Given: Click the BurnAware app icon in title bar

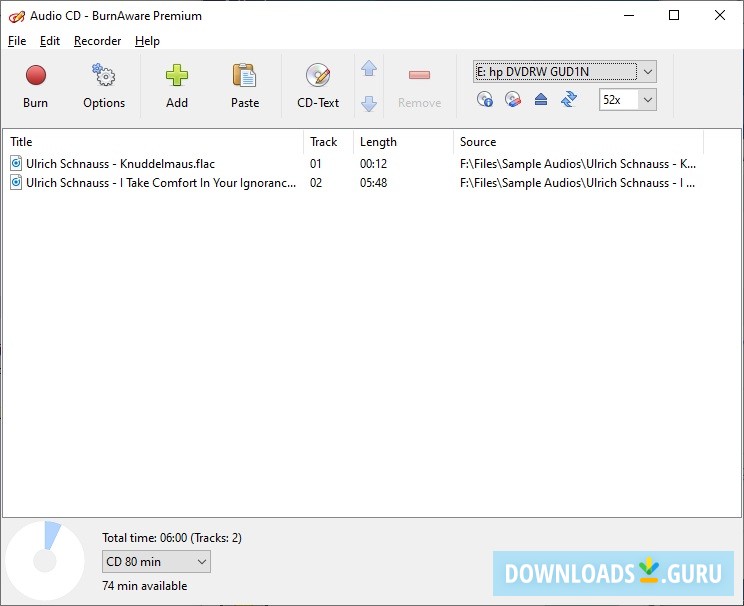Looking at the screenshot, I should (x=17, y=17).
